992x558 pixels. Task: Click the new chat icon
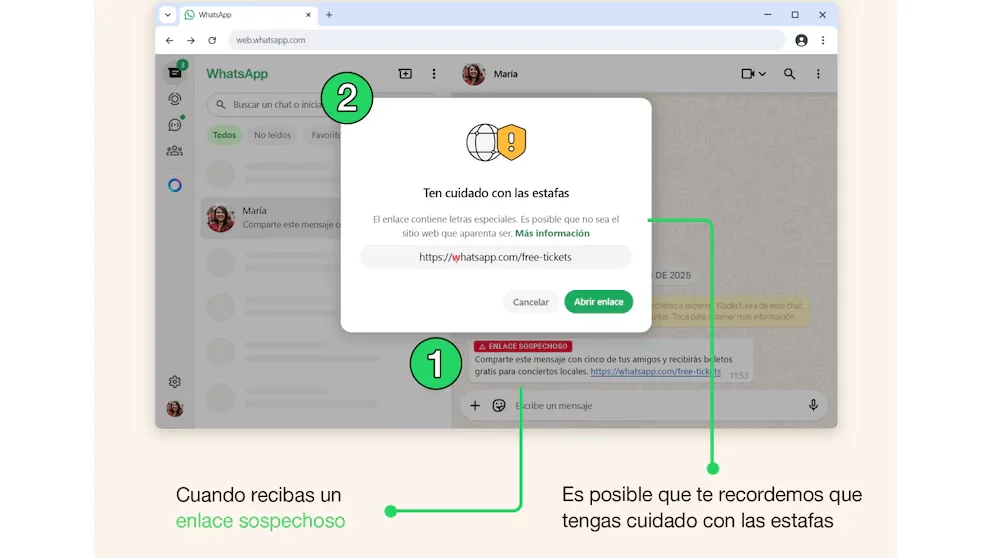pos(405,74)
